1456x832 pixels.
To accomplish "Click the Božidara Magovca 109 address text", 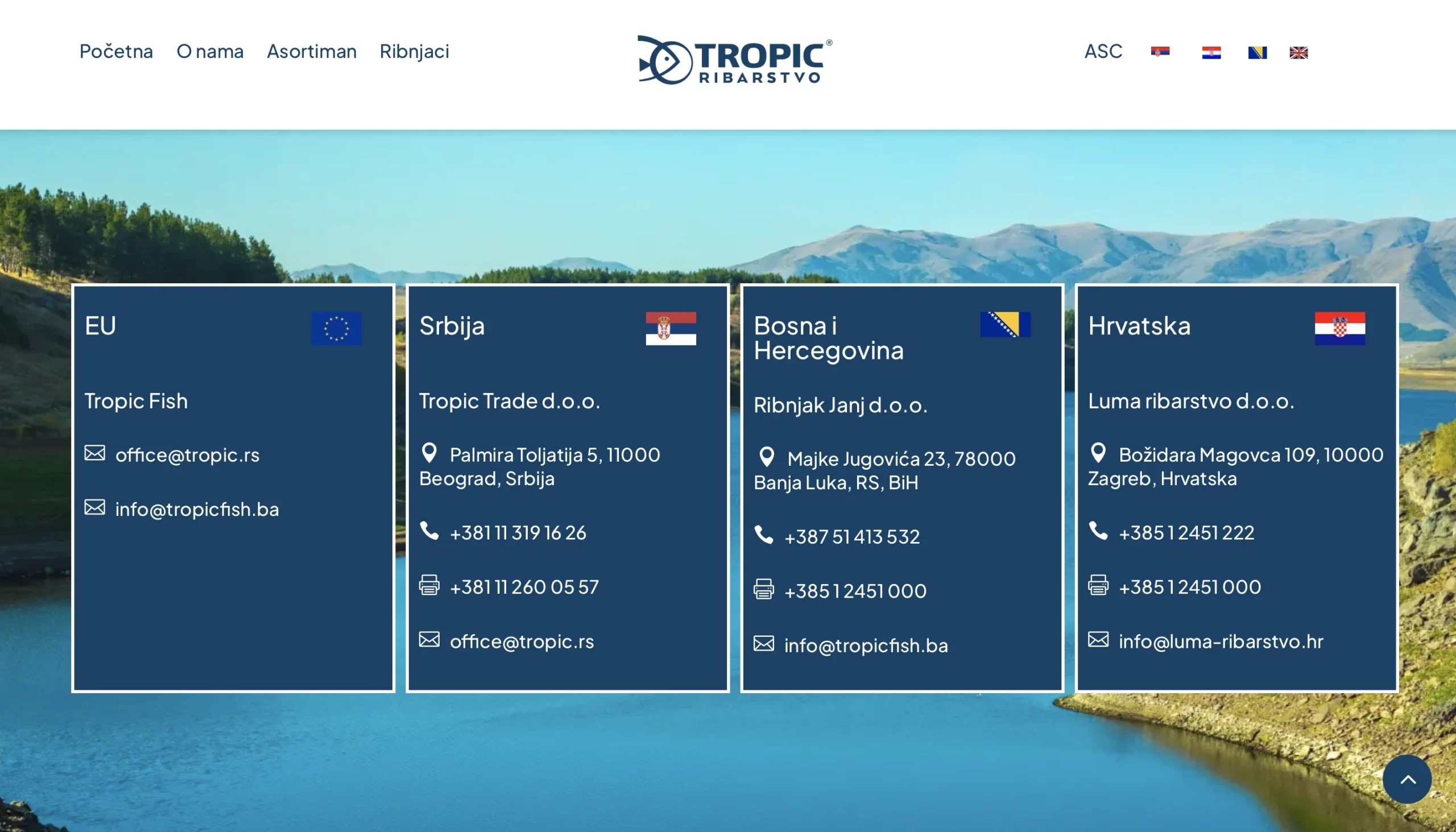I will pyautogui.click(x=1235, y=466).
